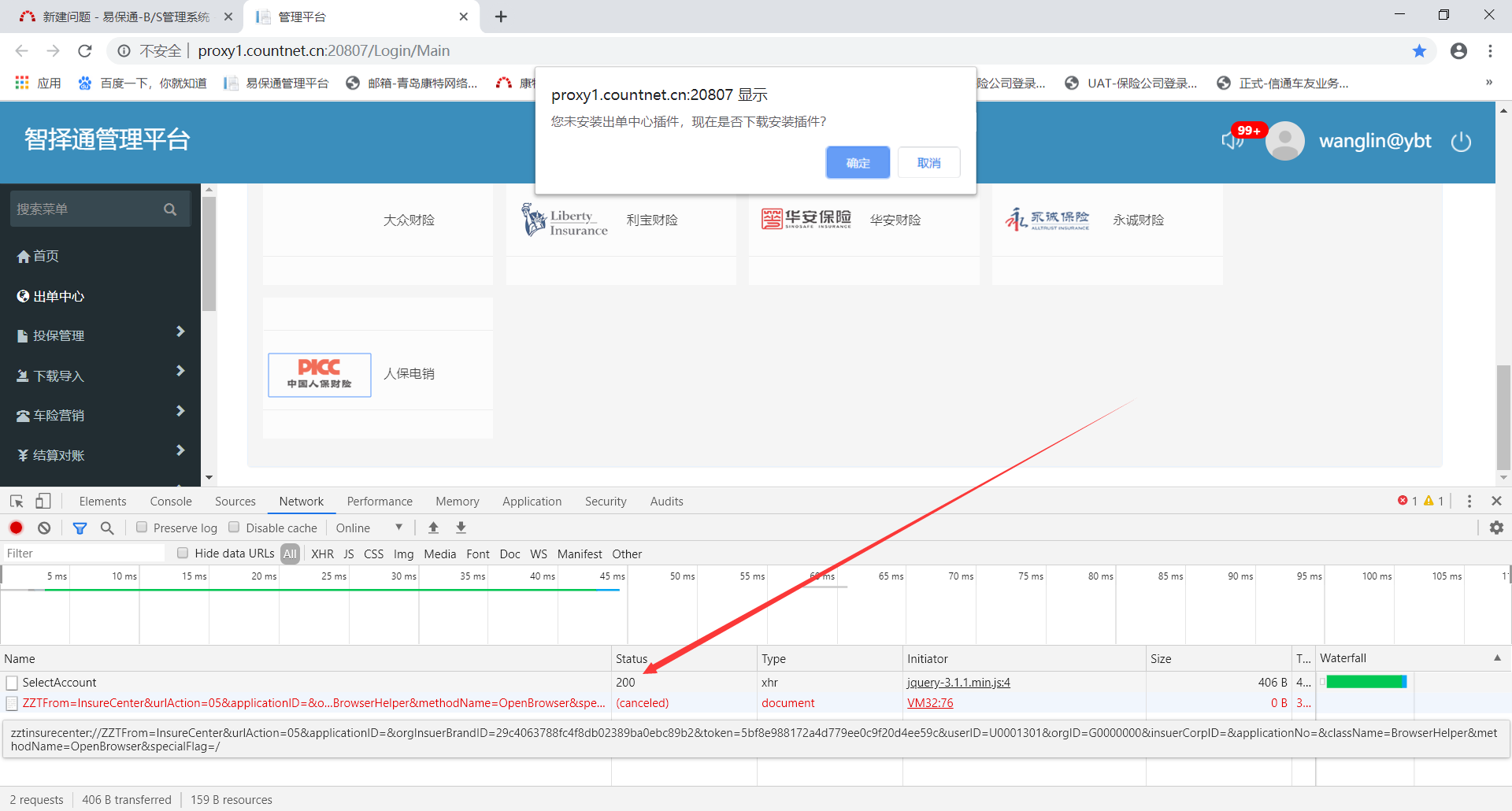Open Chrome profile account icon
Screen dimensions: 1512x811
(x=1458, y=51)
